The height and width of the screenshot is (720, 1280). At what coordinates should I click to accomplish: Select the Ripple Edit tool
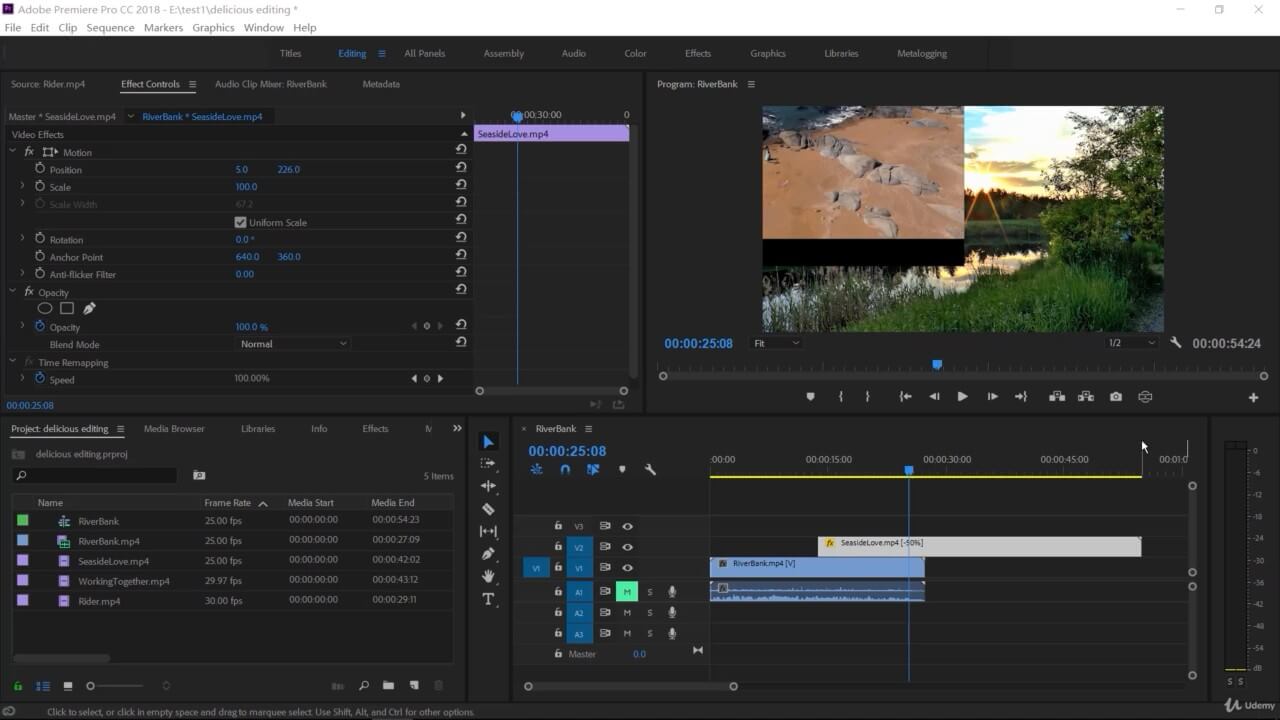click(x=488, y=486)
